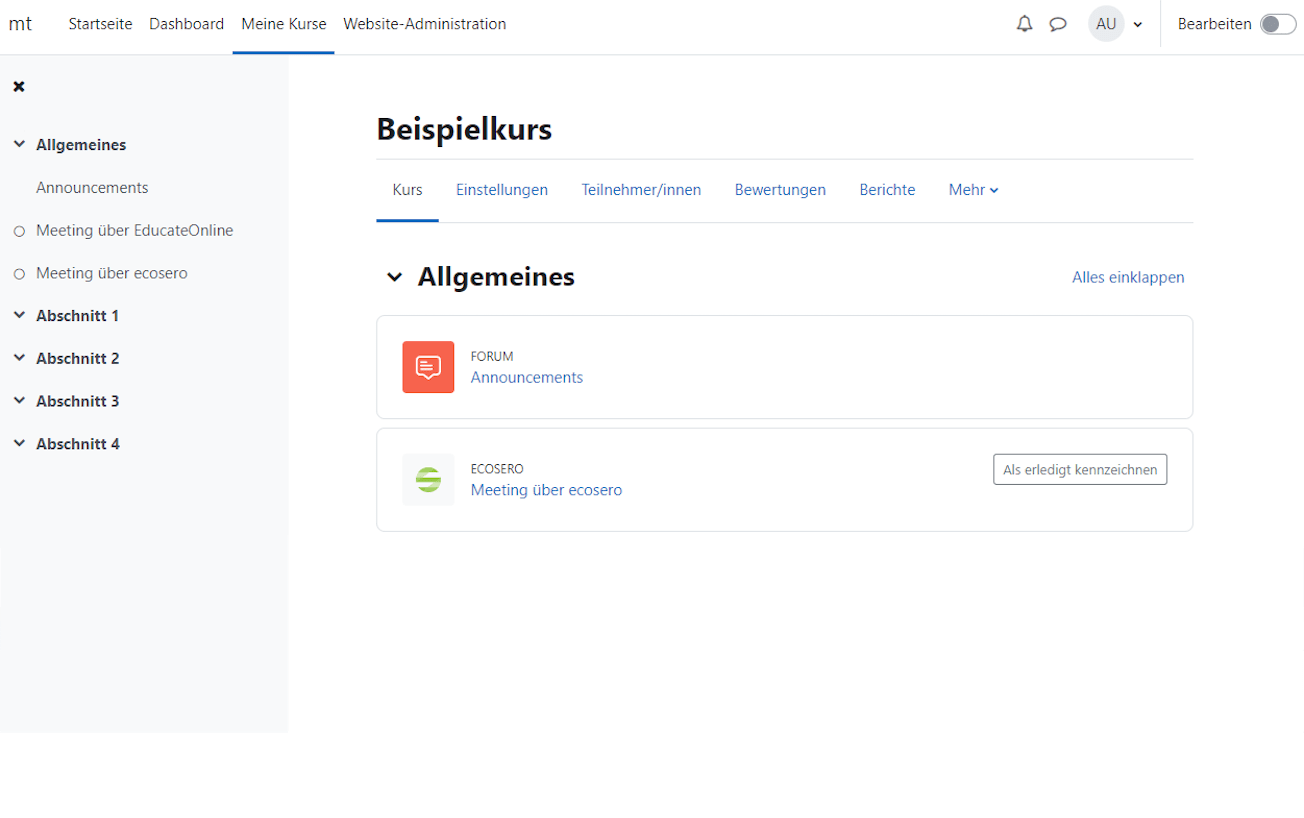Switch to the Einstellungen tab

pyautogui.click(x=502, y=190)
